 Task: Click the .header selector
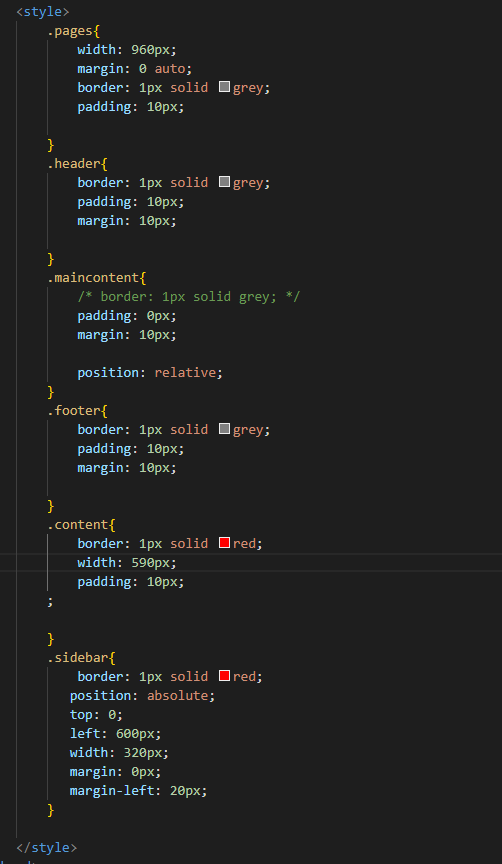point(73,164)
